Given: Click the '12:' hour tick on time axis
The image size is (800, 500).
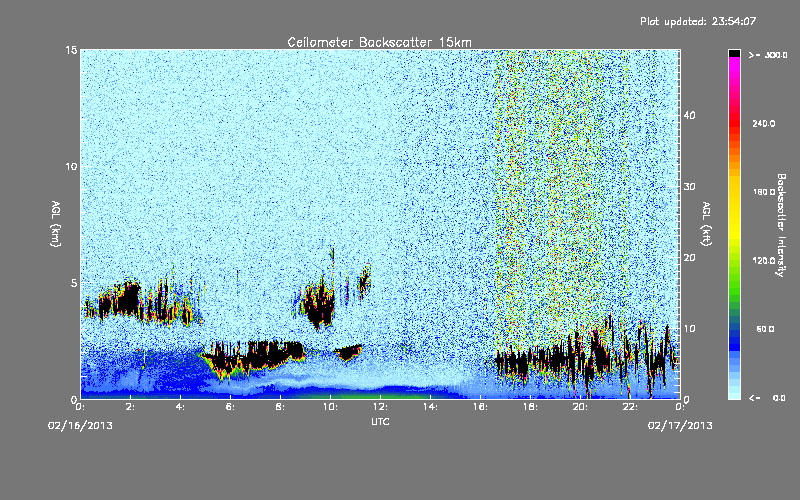Looking at the screenshot, I should 380,407.
